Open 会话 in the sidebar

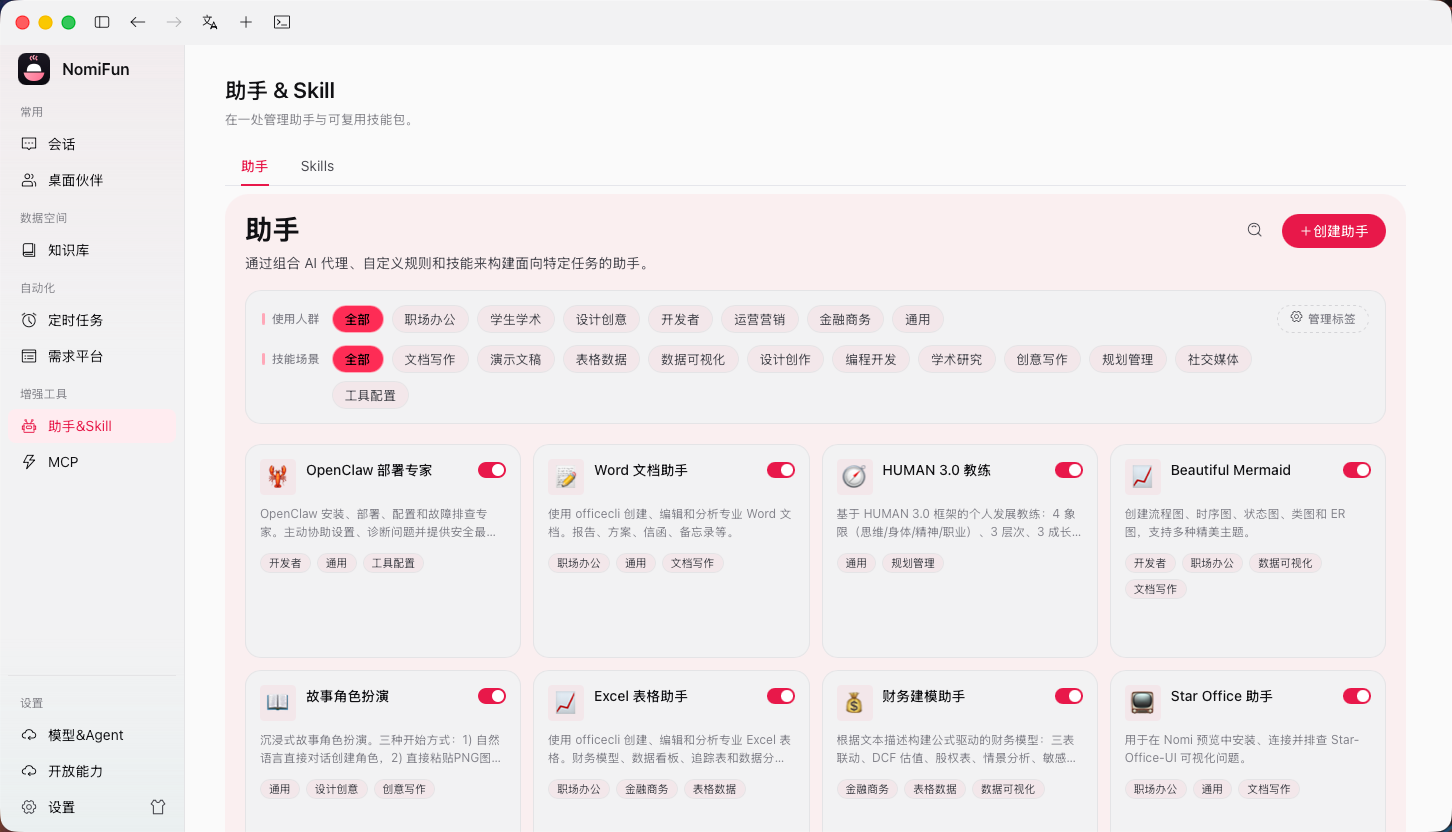tap(92, 144)
